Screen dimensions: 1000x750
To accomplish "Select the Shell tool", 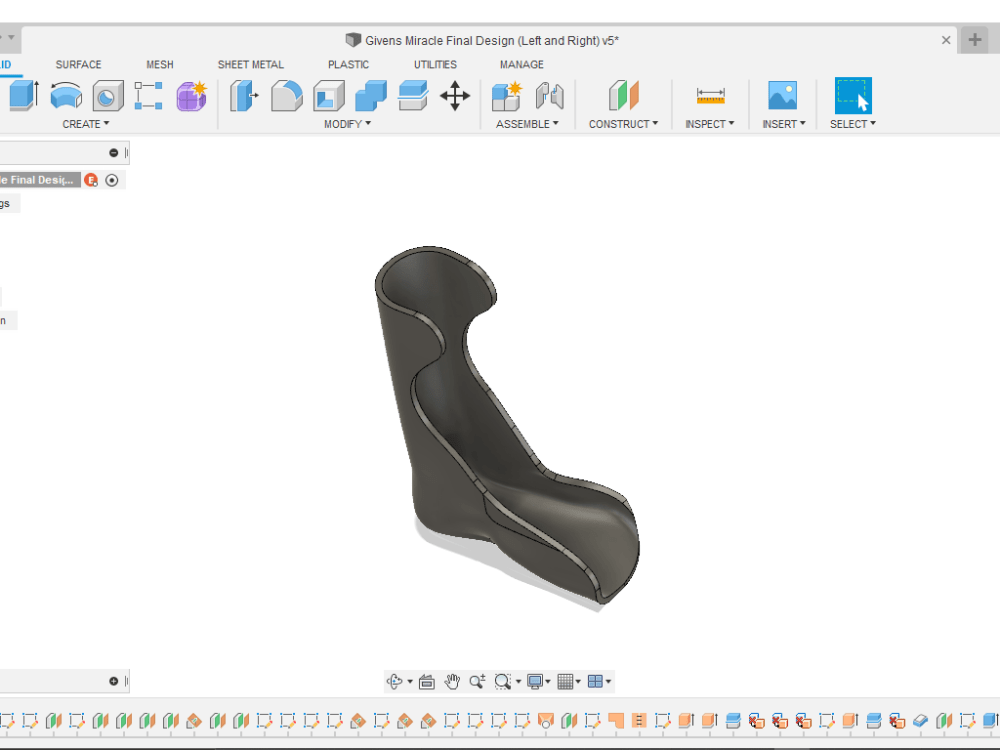I will point(327,96).
